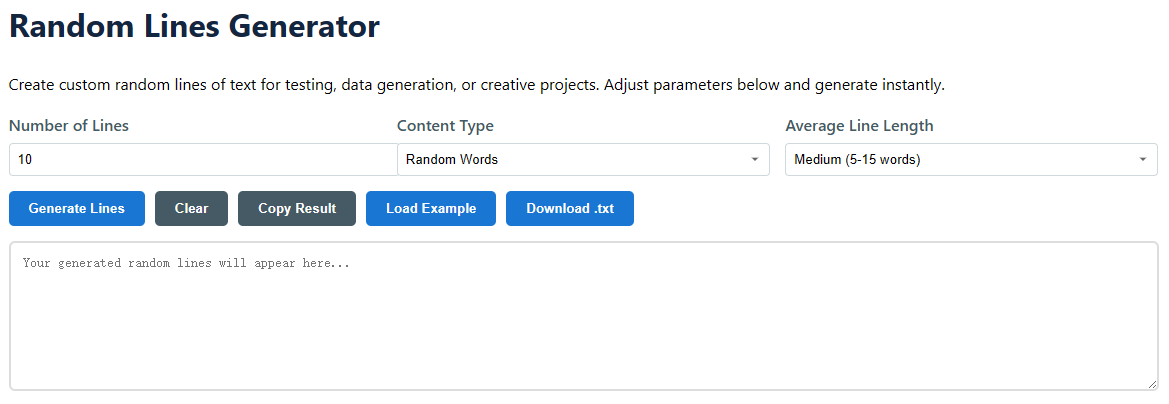Focus the Number of Lines input field

(200, 160)
